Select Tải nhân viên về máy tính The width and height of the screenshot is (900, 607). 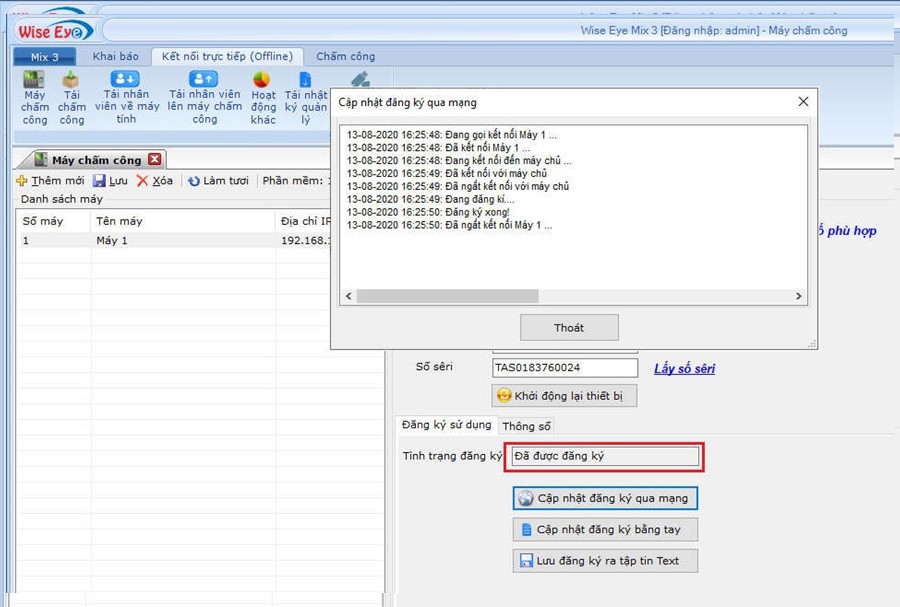[127, 98]
